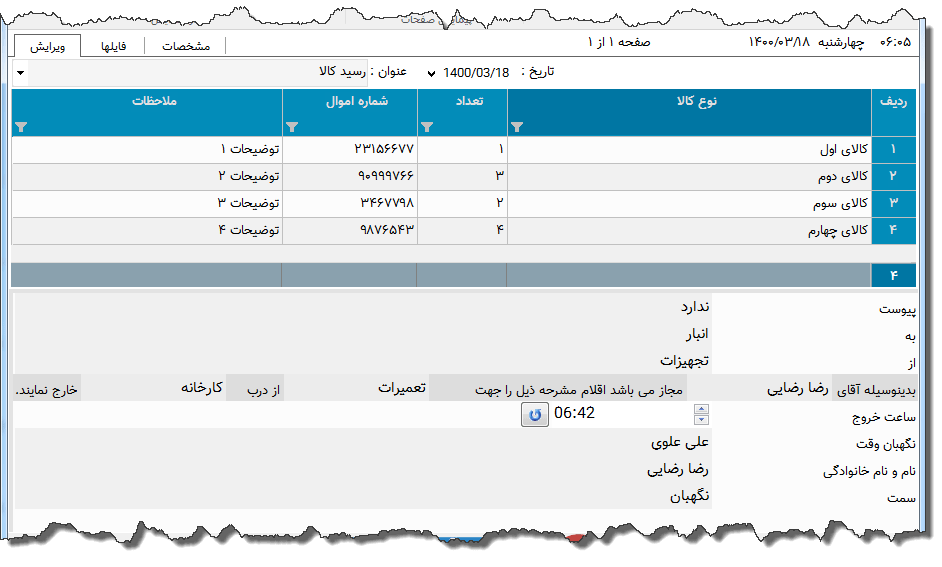This screenshot has width=942, height=567.
Task: Open the تاریخ date dropdown arrow
Action: tap(431, 73)
